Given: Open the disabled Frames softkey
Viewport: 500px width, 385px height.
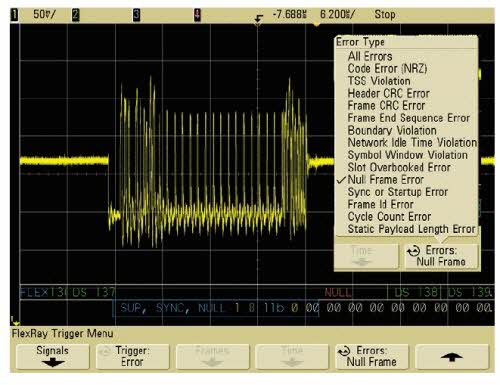Looking at the screenshot, I should point(212,357).
